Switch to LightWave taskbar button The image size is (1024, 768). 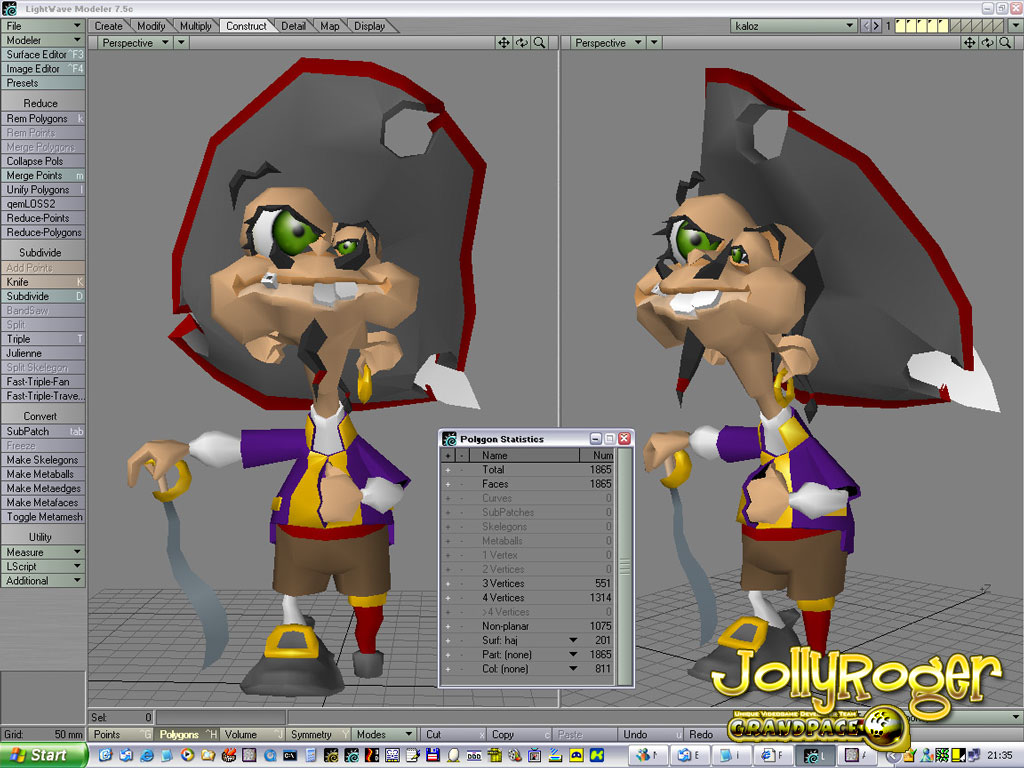tap(815, 756)
